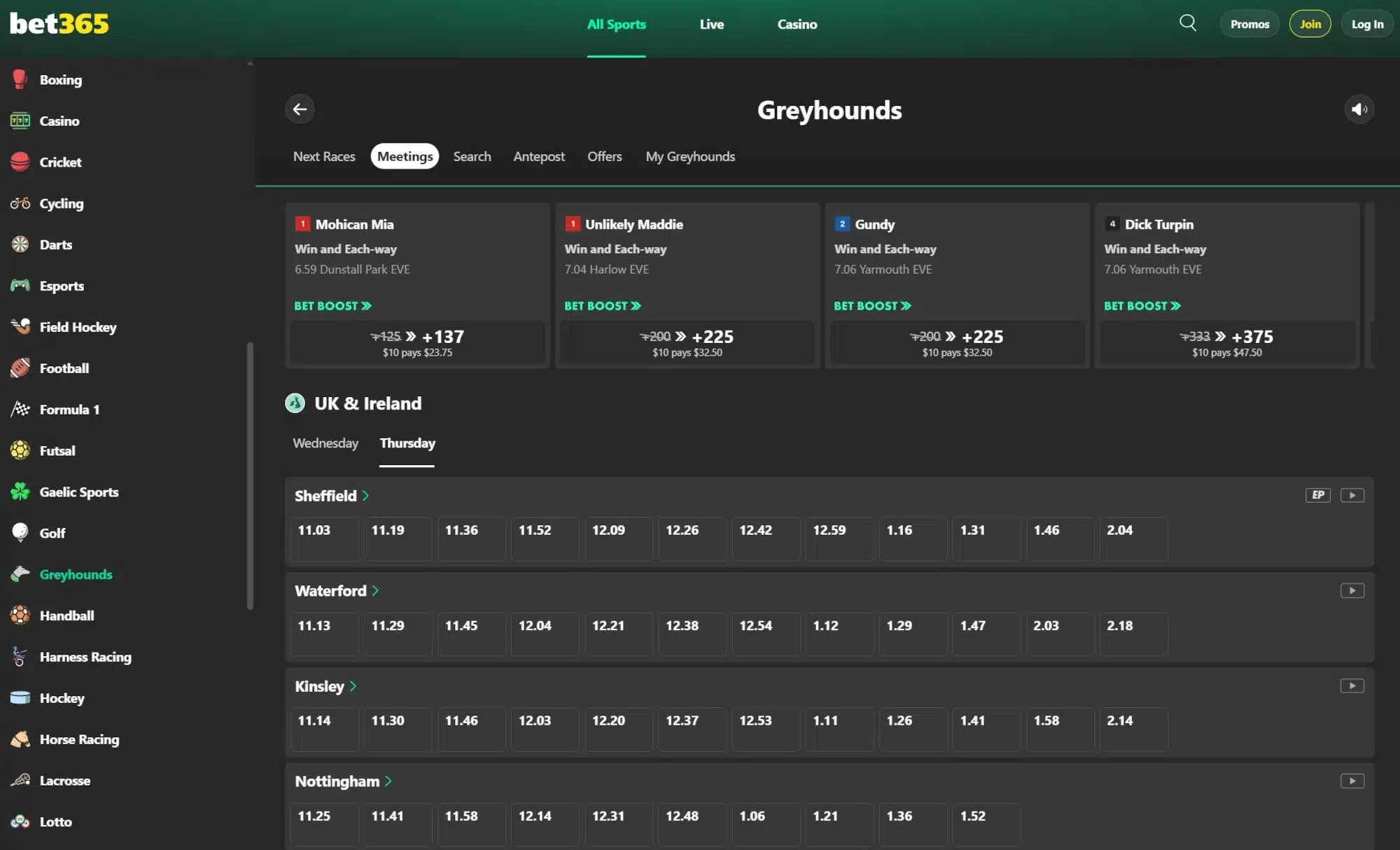Click the Cricket ball icon
Screen dimensions: 1400x850
coord(20,162)
